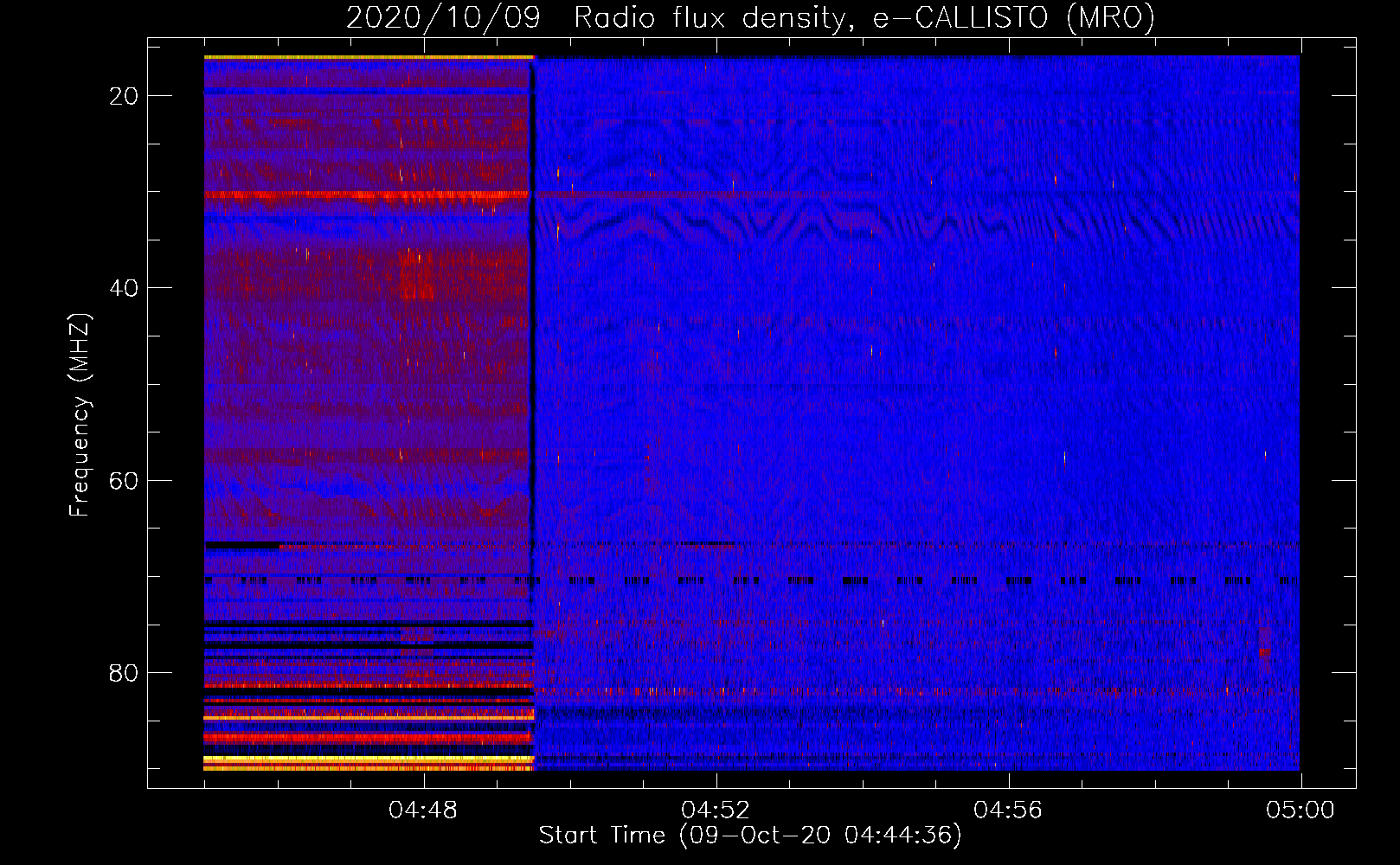Click the 'Frequency (MHZ)' axis label
This screenshot has width=1400, height=865.
pos(80,415)
